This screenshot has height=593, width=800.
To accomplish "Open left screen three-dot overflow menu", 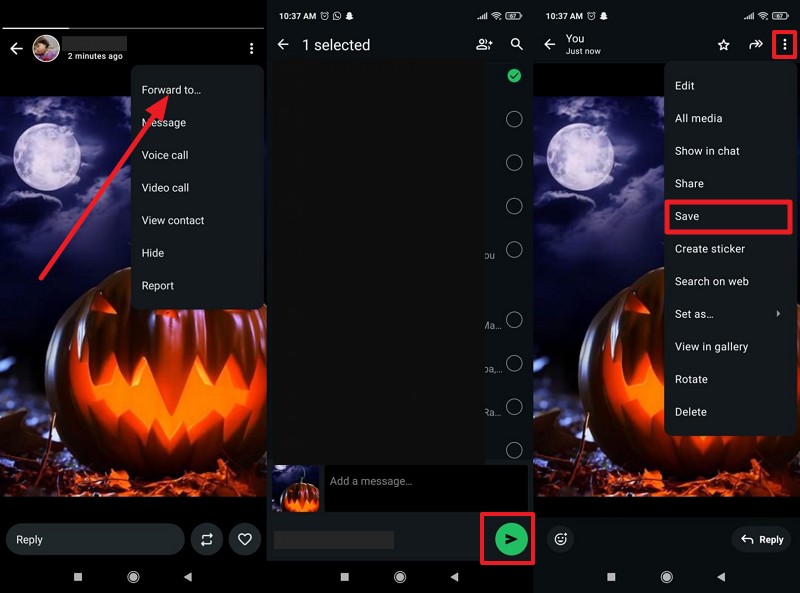I will pos(251,48).
